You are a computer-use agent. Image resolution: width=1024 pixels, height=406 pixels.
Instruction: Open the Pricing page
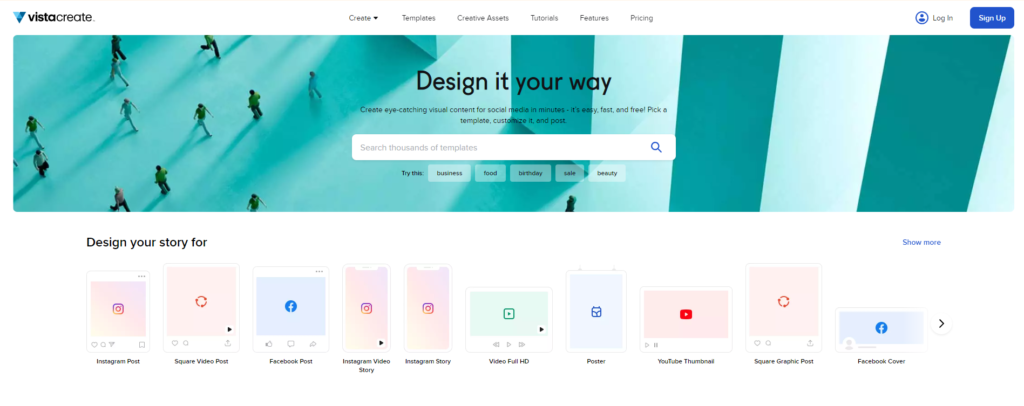pyautogui.click(x=641, y=18)
